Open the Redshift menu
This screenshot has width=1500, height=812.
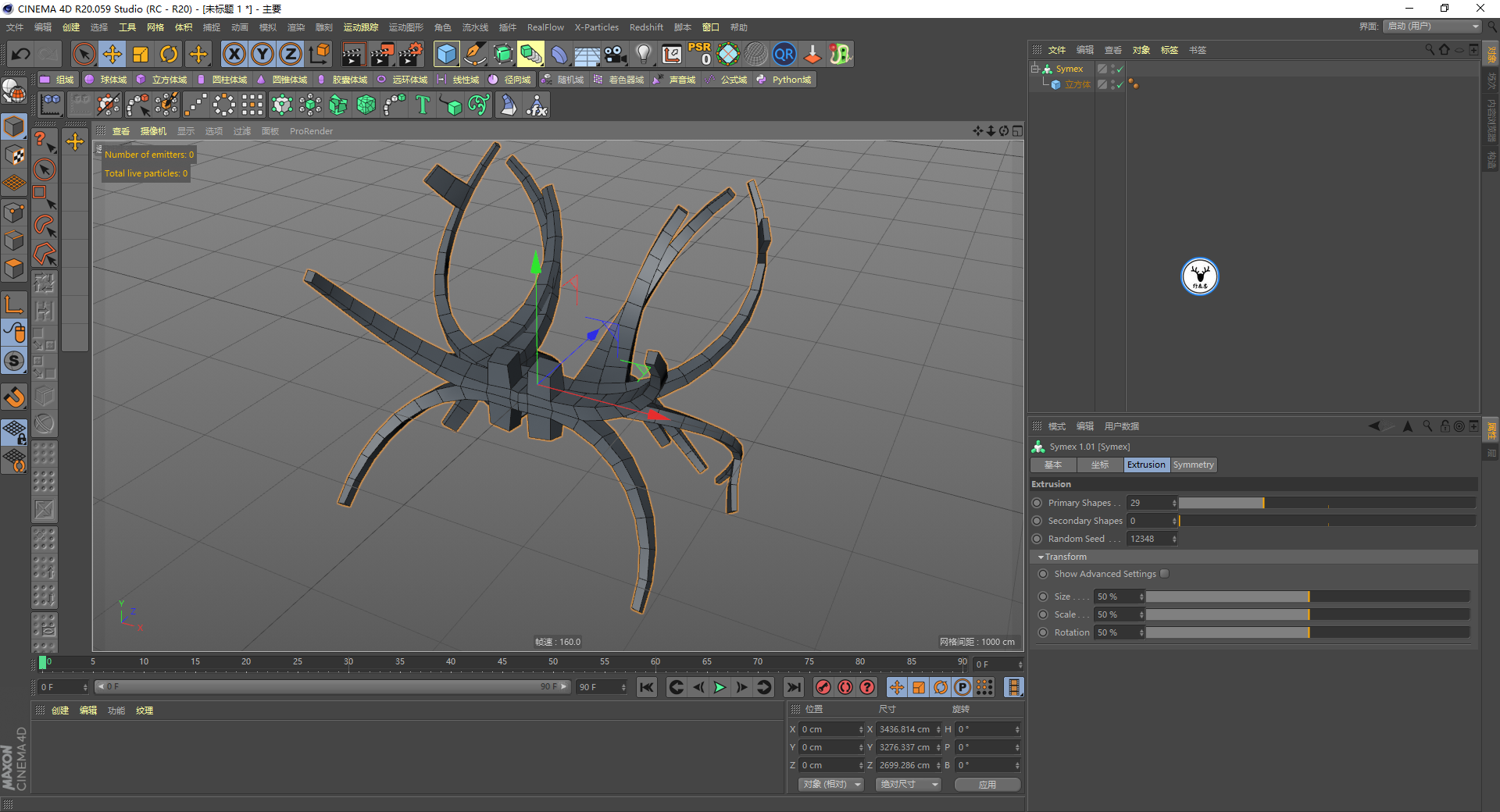coord(646,27)
